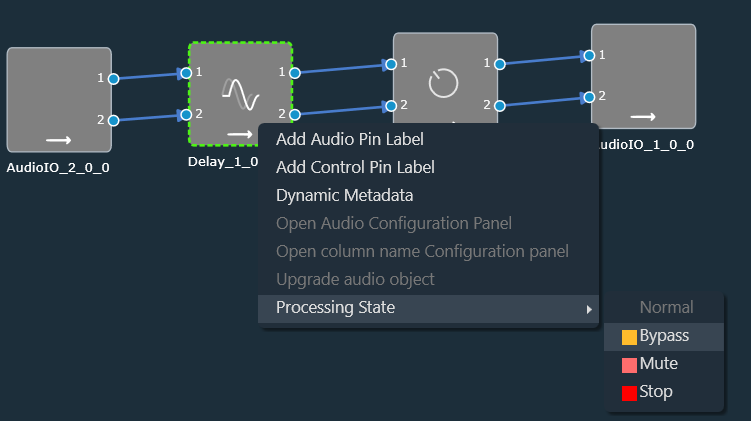The width and height of the screenshot is (751, 421).
Task: Expand the Processing State submenu arrow
Action: pyautogui.click(x=589, y=309)
